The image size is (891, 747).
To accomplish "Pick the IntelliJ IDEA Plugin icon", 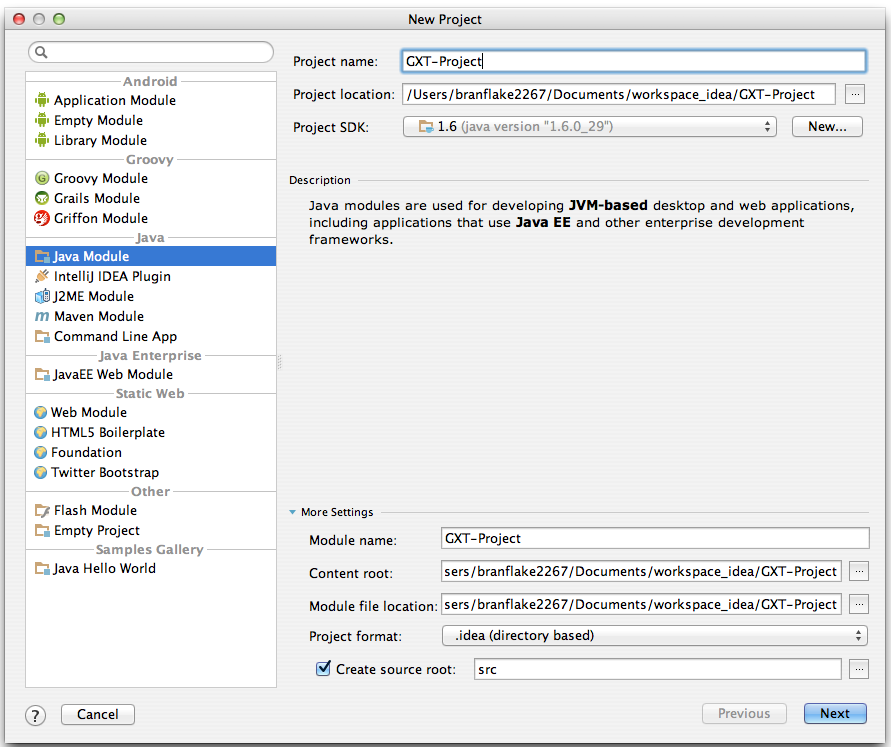I will (41, 276).
